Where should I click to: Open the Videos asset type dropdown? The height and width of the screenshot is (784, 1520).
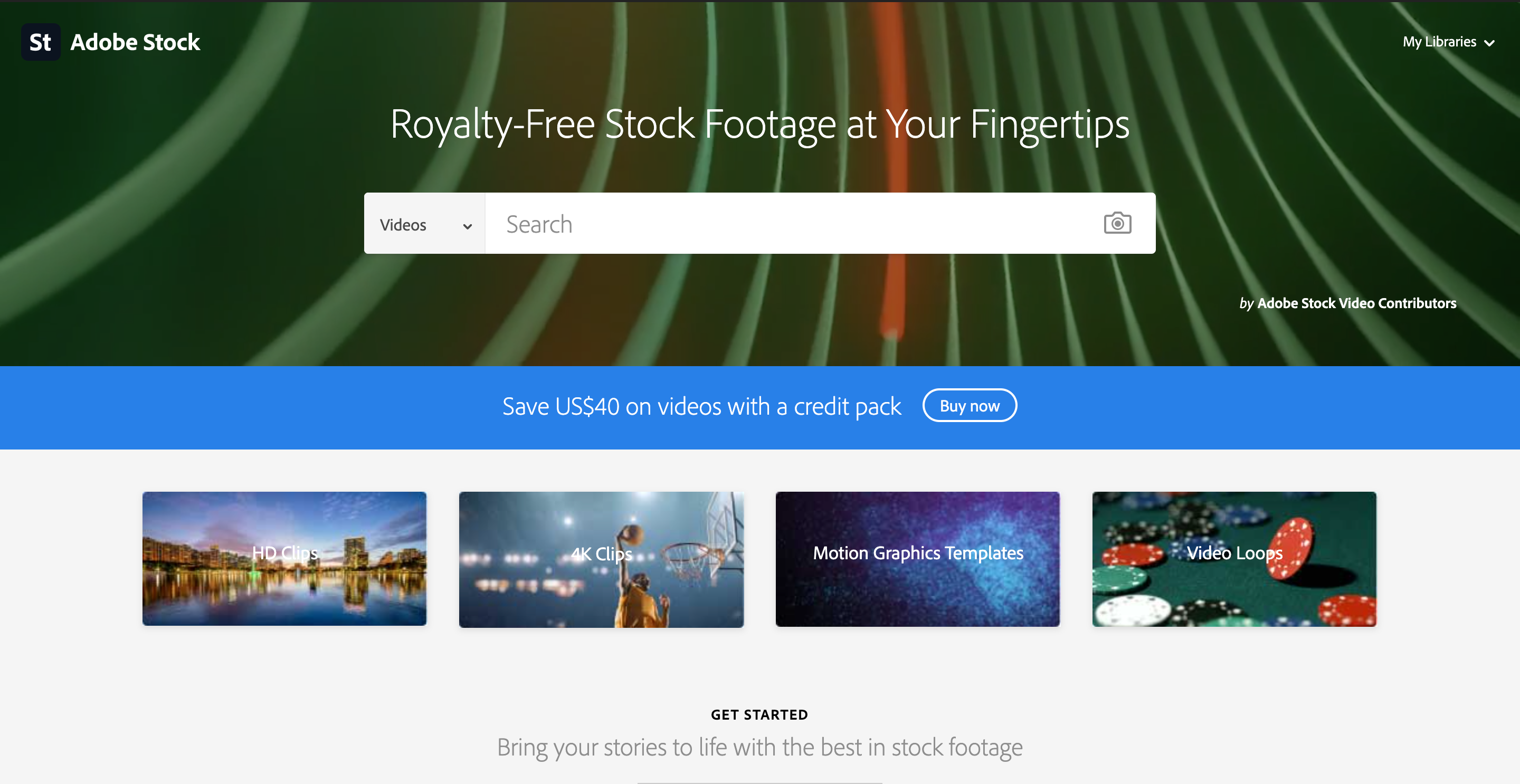click(425, 224)
